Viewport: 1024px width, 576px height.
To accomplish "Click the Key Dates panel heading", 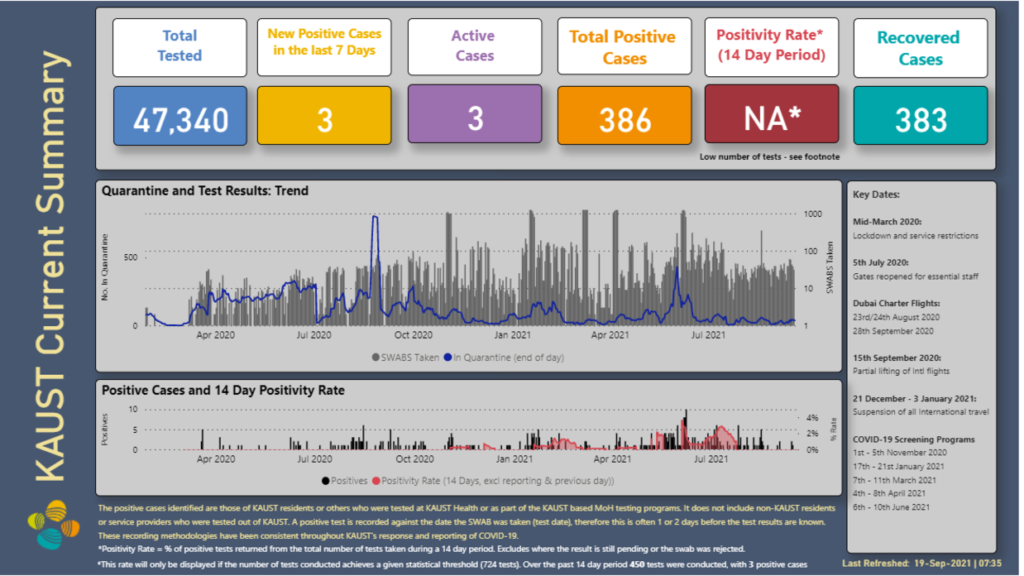I will 875,193.
